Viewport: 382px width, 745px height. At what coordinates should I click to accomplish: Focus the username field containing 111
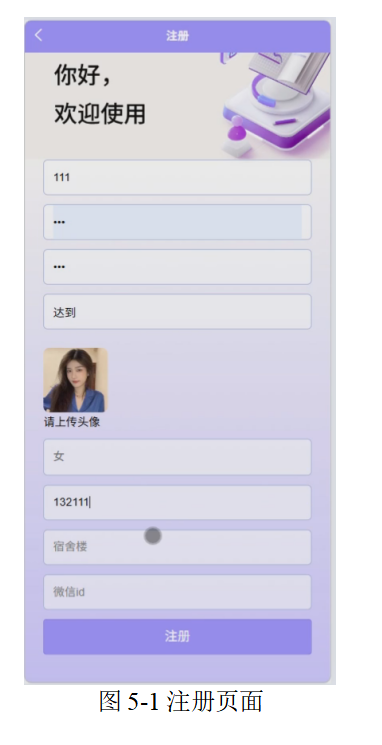[x=177, y=177]
